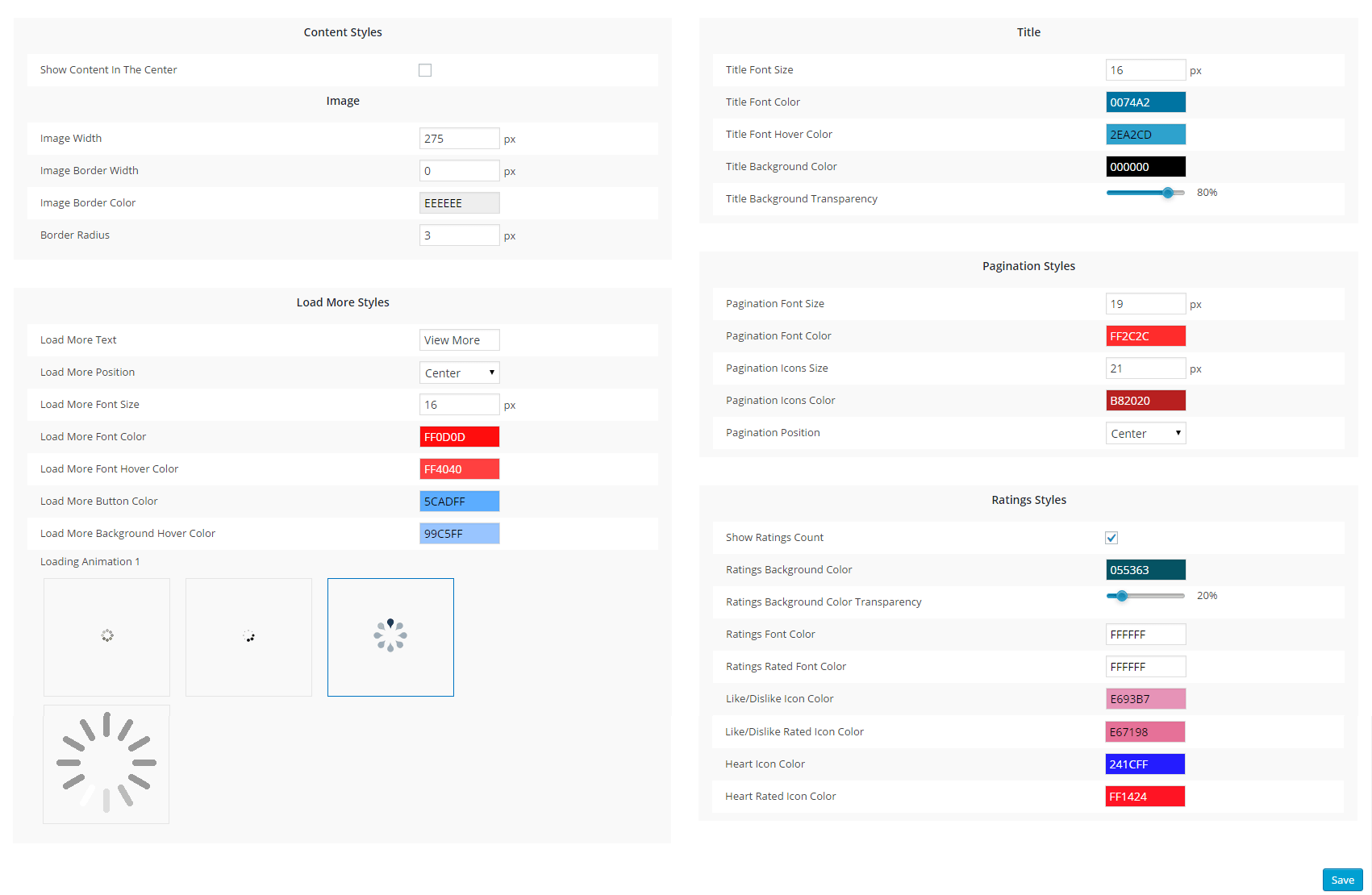Focus the Load More Text field
Image resolution: width=1372 pixels, height=895 pixels.
[459, 340]
